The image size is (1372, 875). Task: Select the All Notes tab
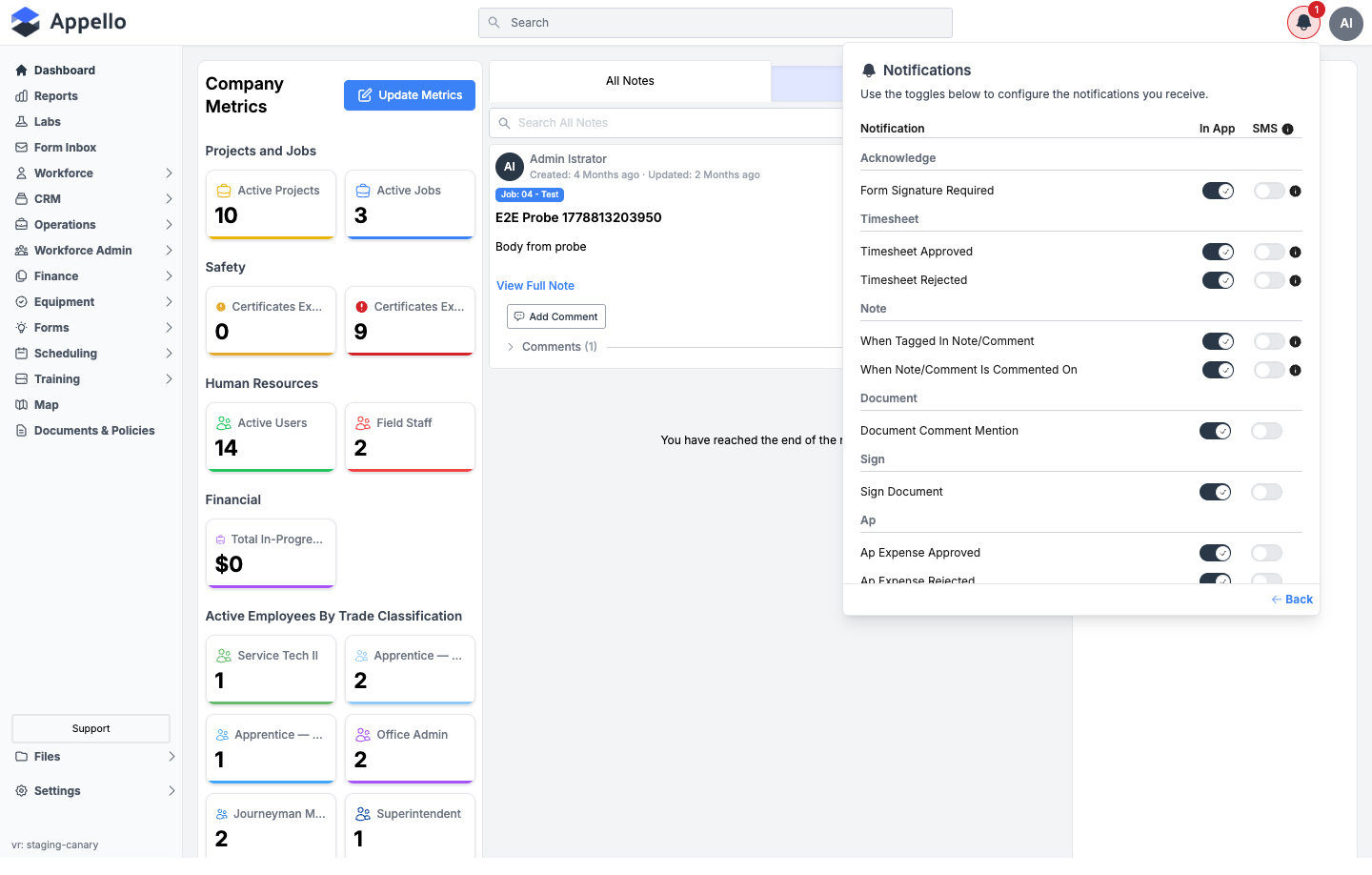pyautogui.click(x=630, y=81)
